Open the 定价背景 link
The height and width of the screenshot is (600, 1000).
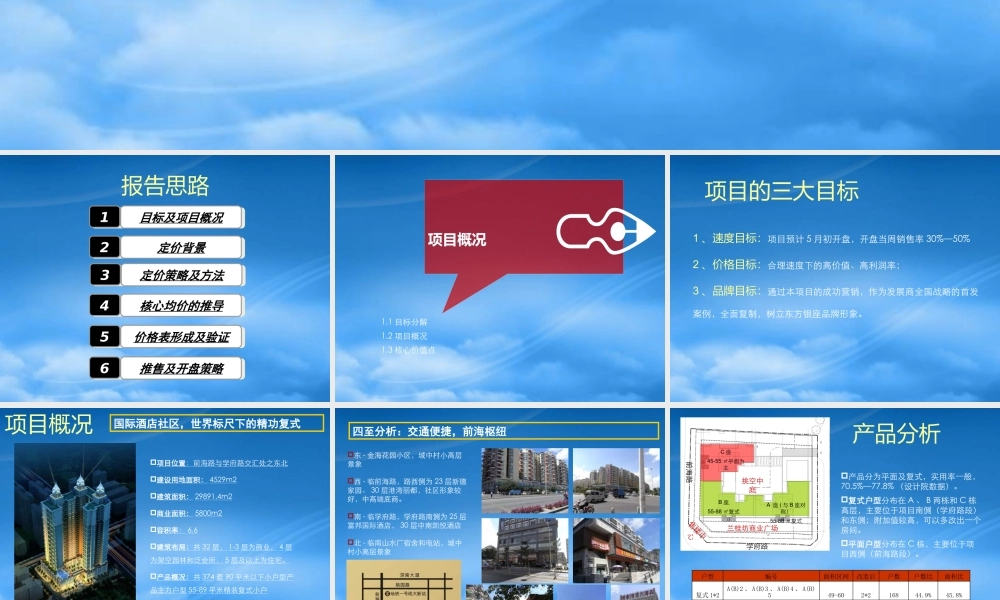pos(182,247)
